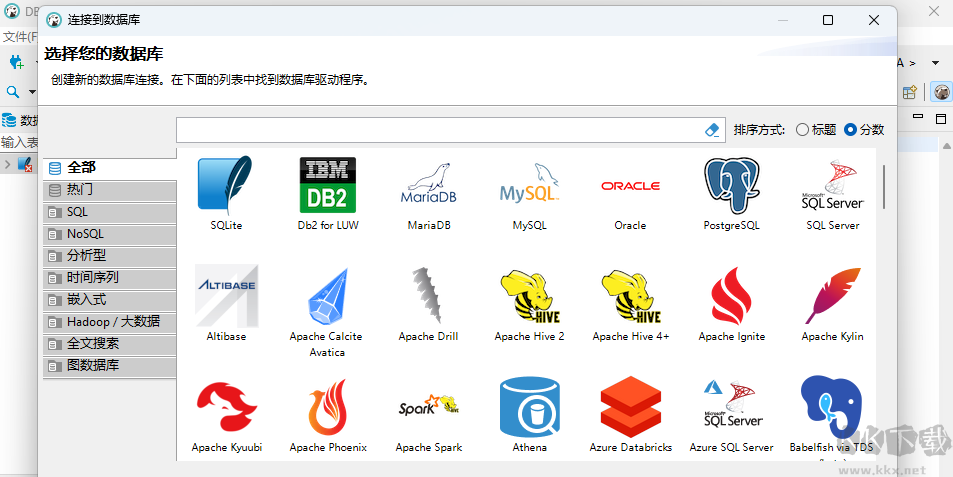
Task: Choose the Db2 for LUW driver
Action: click(328, 185)
